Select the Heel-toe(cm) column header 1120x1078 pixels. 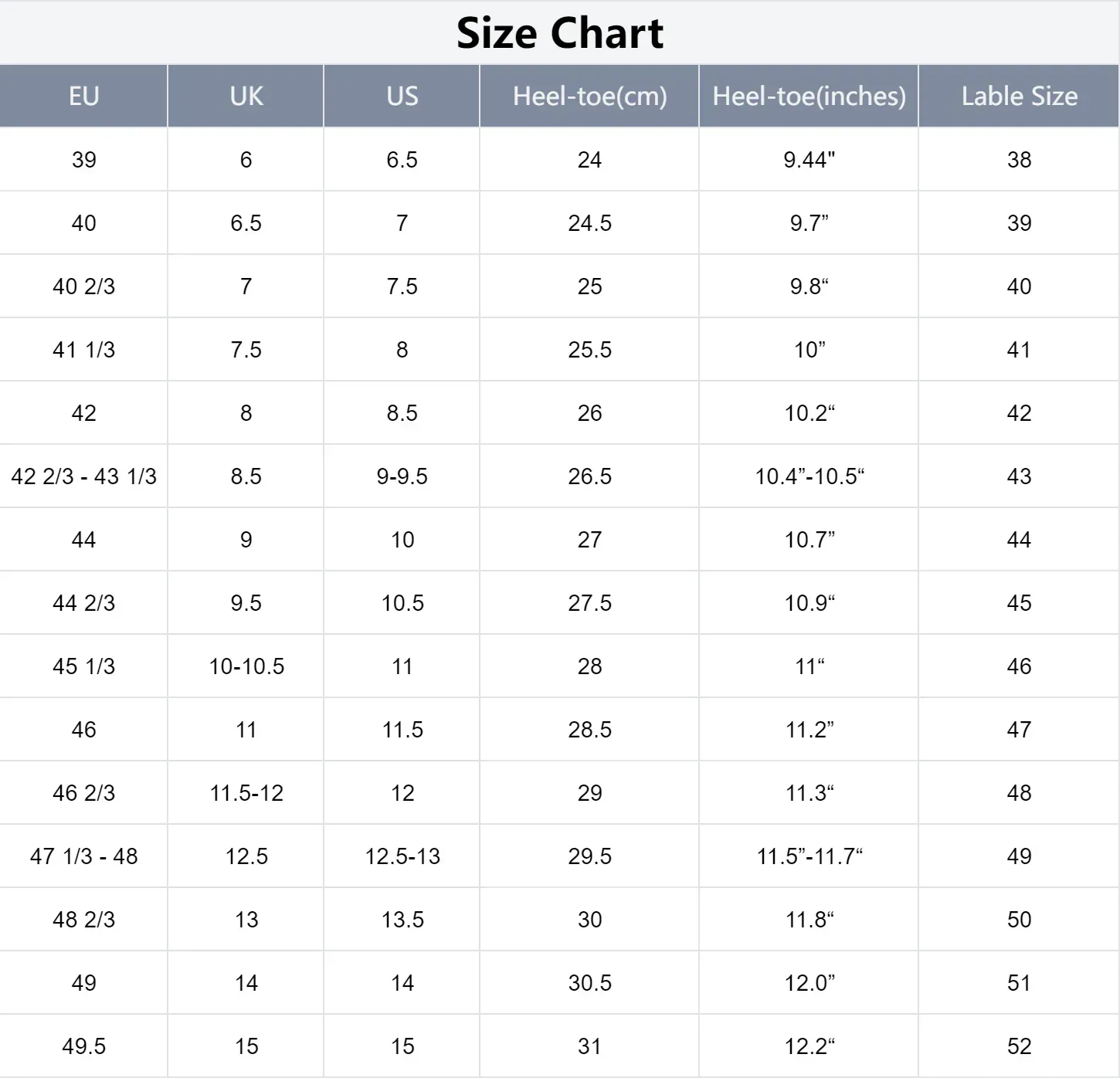click(x=589, y=96)
